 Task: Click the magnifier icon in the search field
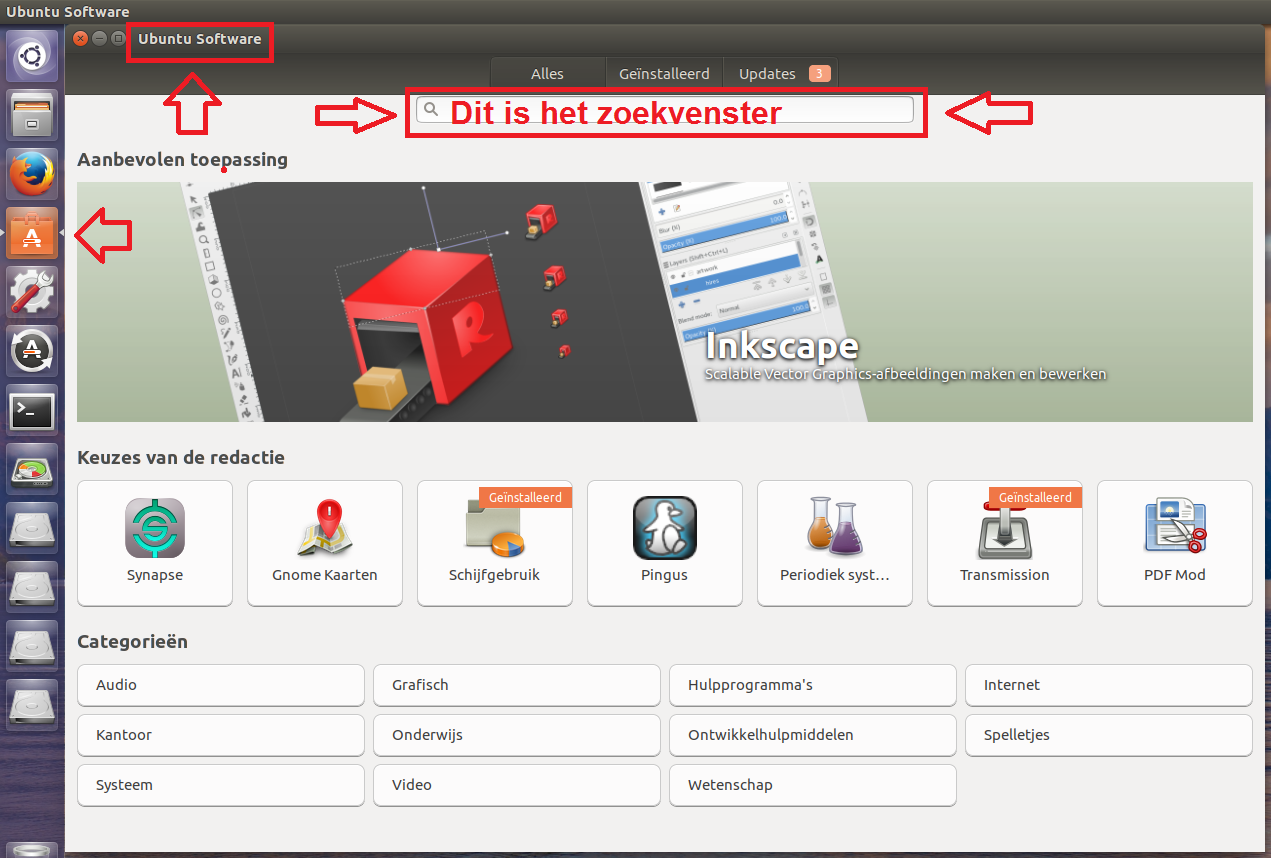(431, 109)
